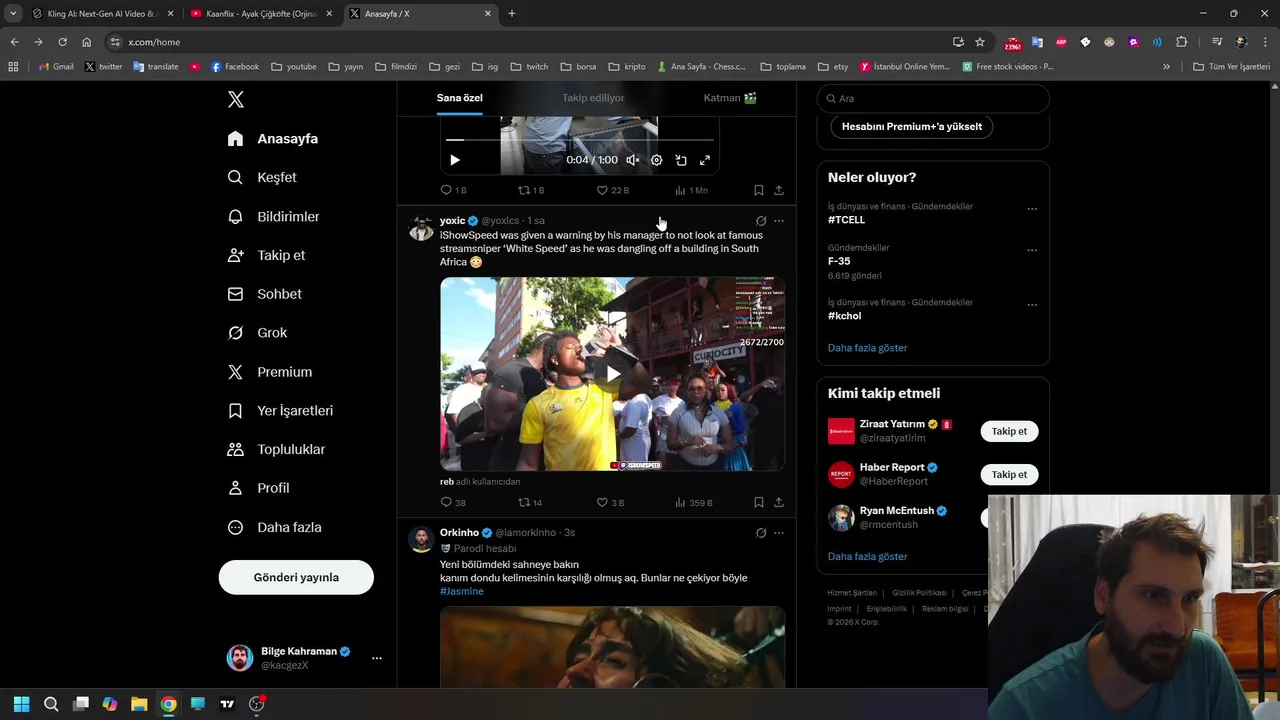Open Bildirimler notifications
Viewport: 1280px width, 720px height.
click(x=274, y=216)
